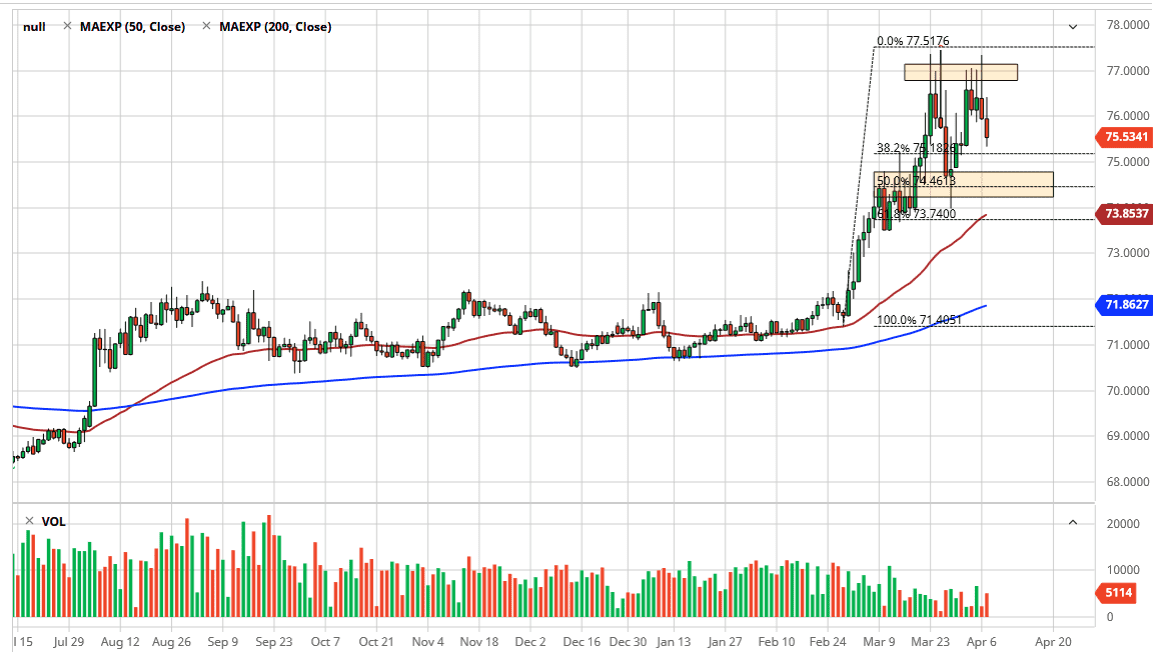Viewport: 1159px width, 652px height.
Task: Remove the VOL indicator with its X icon
Action: pyautogui.click(x=28, y=521)
